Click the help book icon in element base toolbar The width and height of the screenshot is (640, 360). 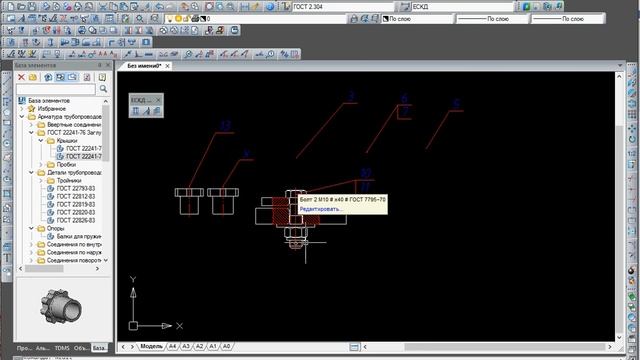click(x=102, y=77)
